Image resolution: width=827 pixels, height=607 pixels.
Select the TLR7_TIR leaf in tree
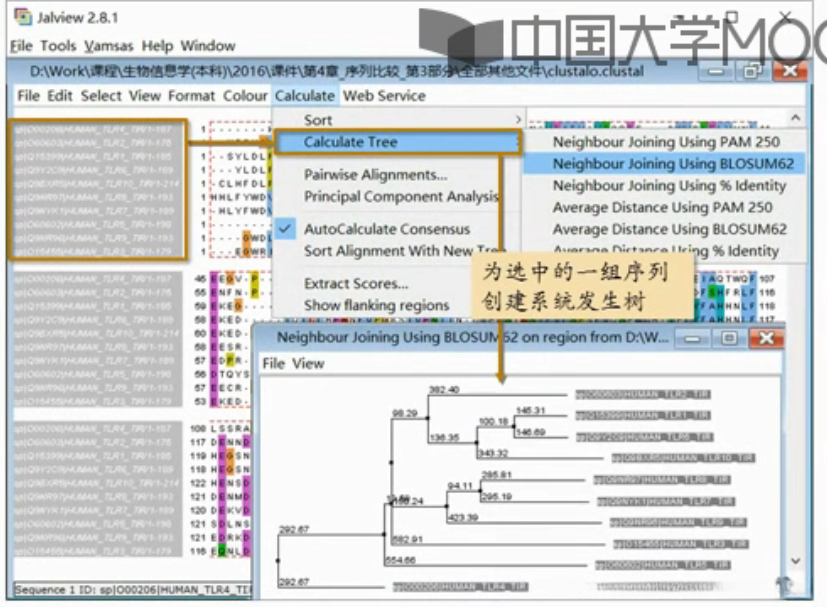666,502
